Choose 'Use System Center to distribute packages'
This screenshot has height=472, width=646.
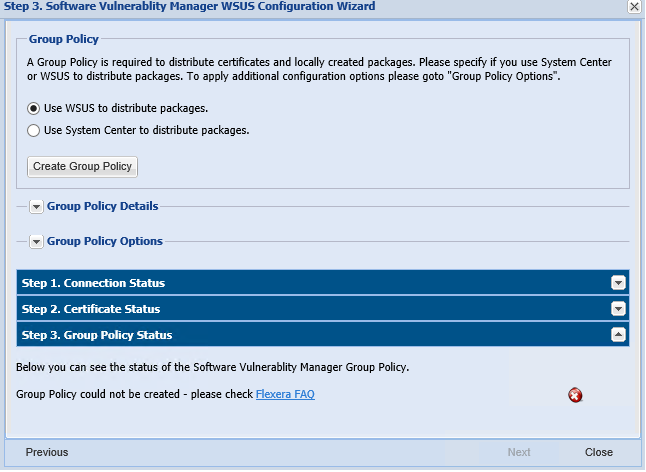34,130
